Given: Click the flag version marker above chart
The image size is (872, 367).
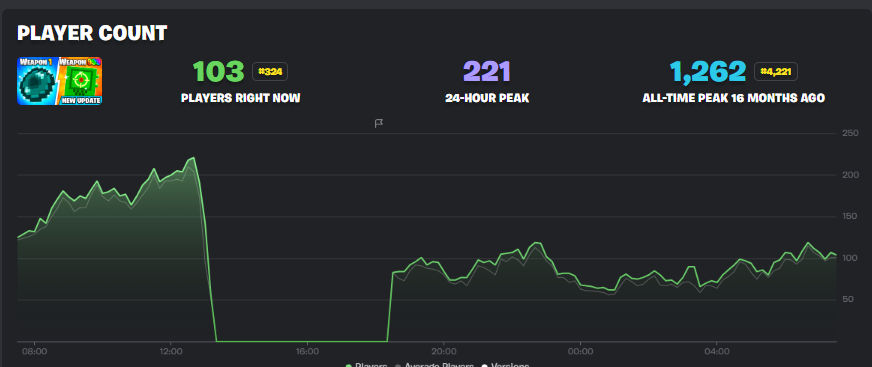Looking at the screenshot, I should pyautogui.click(x=379, y=123).
